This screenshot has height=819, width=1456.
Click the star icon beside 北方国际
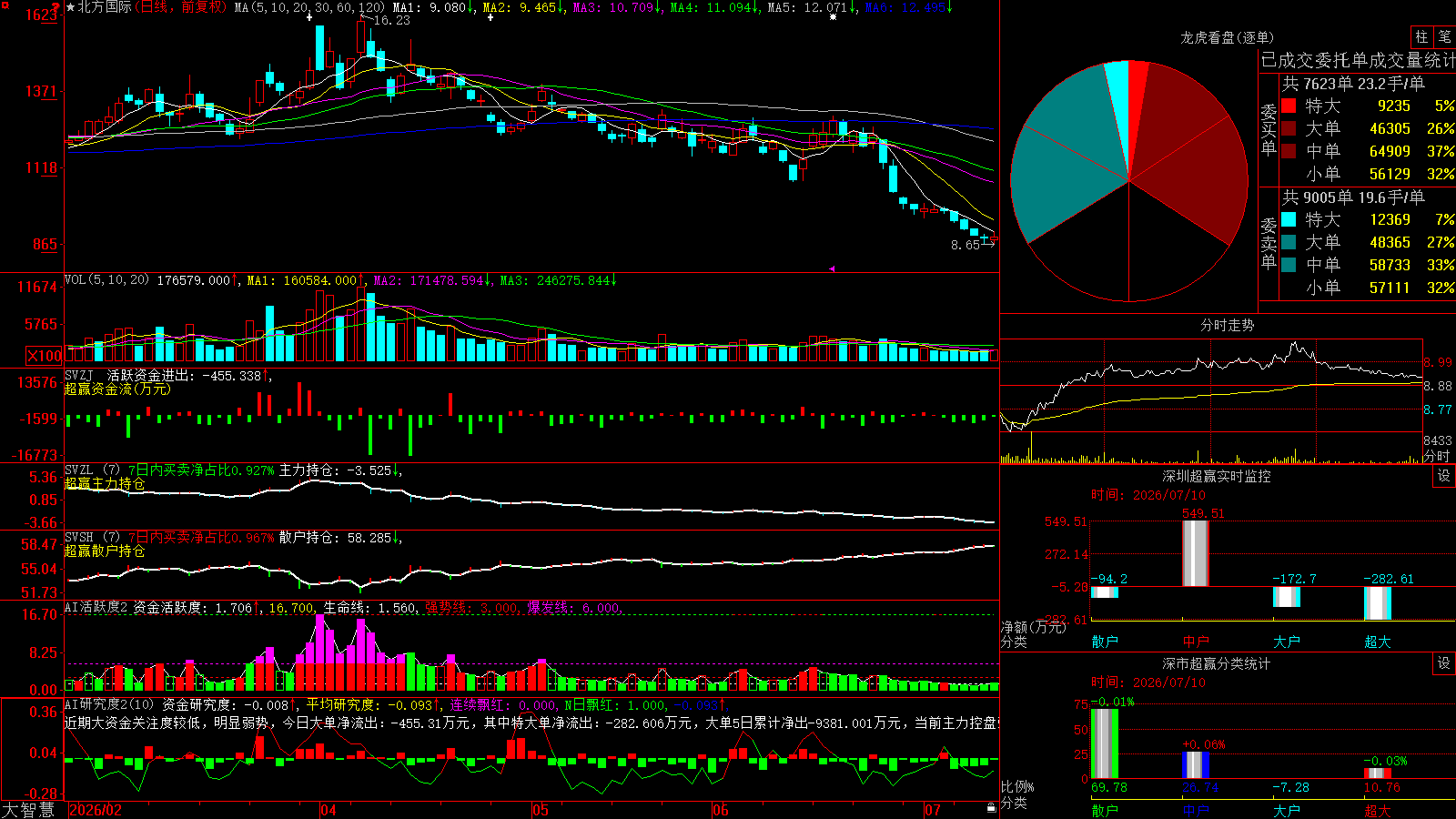coord(71,7)
